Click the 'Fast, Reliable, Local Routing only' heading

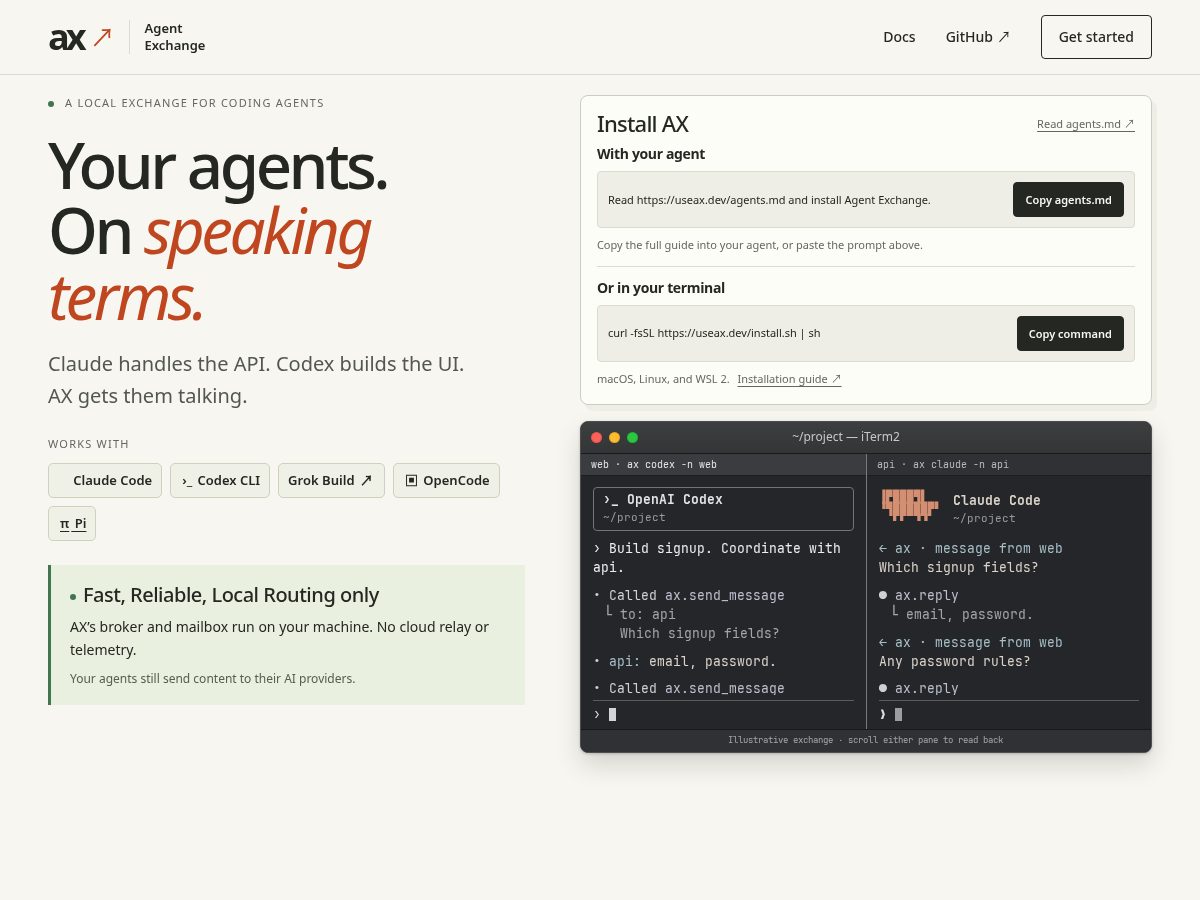[x=231, y=595]
